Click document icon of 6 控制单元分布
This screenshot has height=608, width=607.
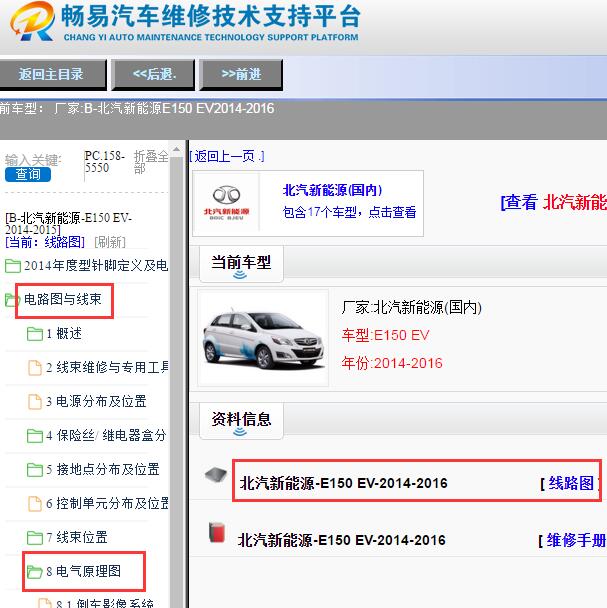35,504
